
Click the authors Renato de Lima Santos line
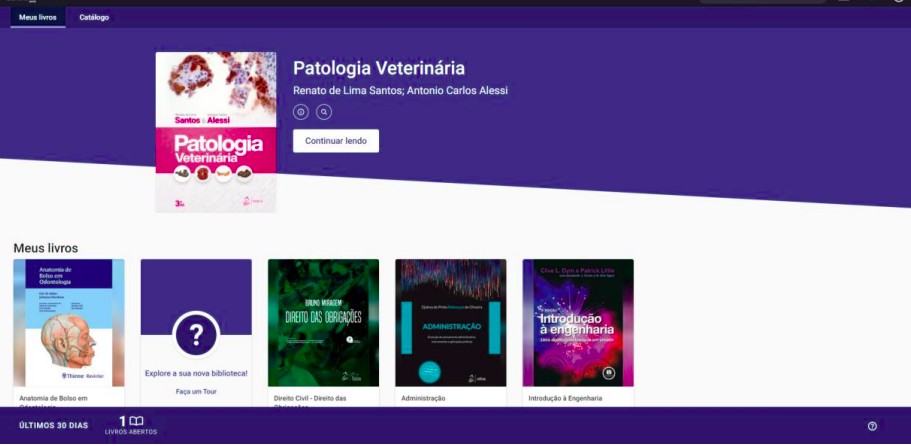(400, 91)
